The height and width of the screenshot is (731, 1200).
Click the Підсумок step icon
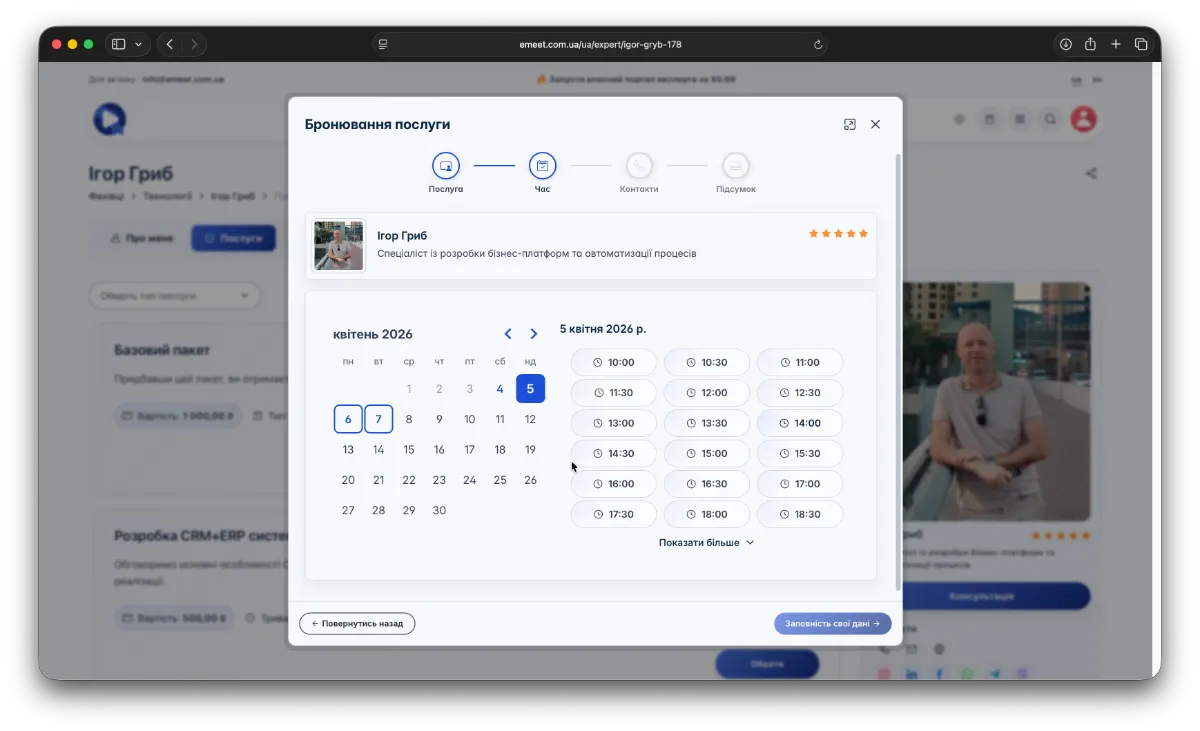(735, 166)
